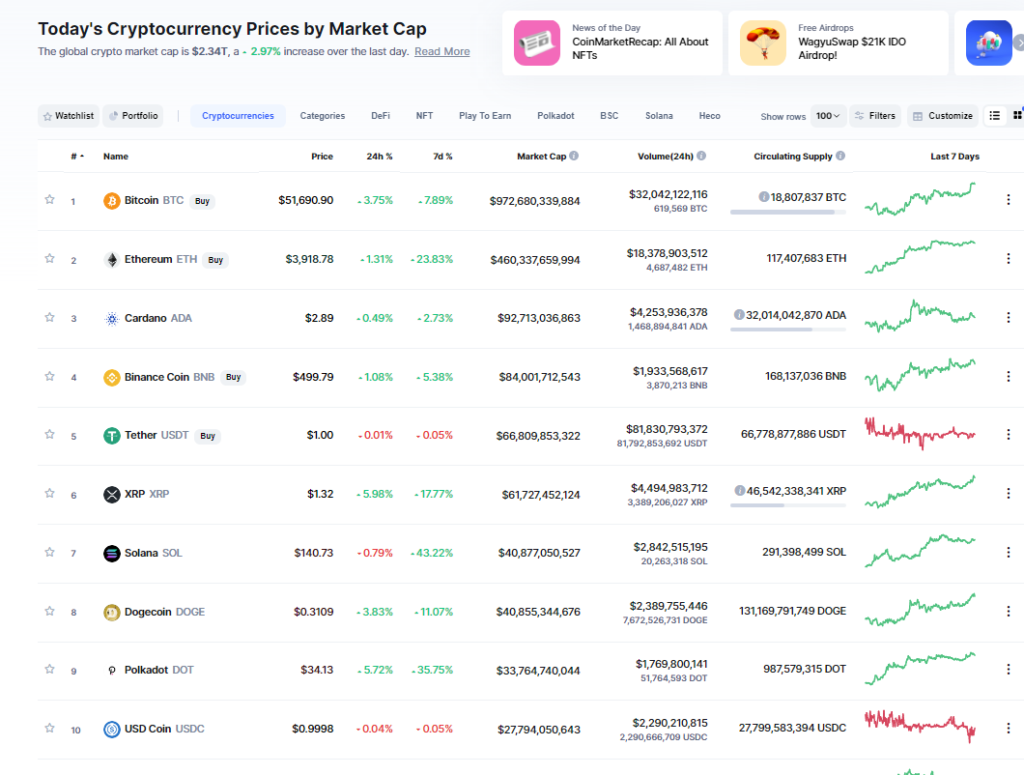The height and width of the screenshot is (775, 1024).
Task: Click the Dogecoin logo icon
Action: tap(112, 612)
